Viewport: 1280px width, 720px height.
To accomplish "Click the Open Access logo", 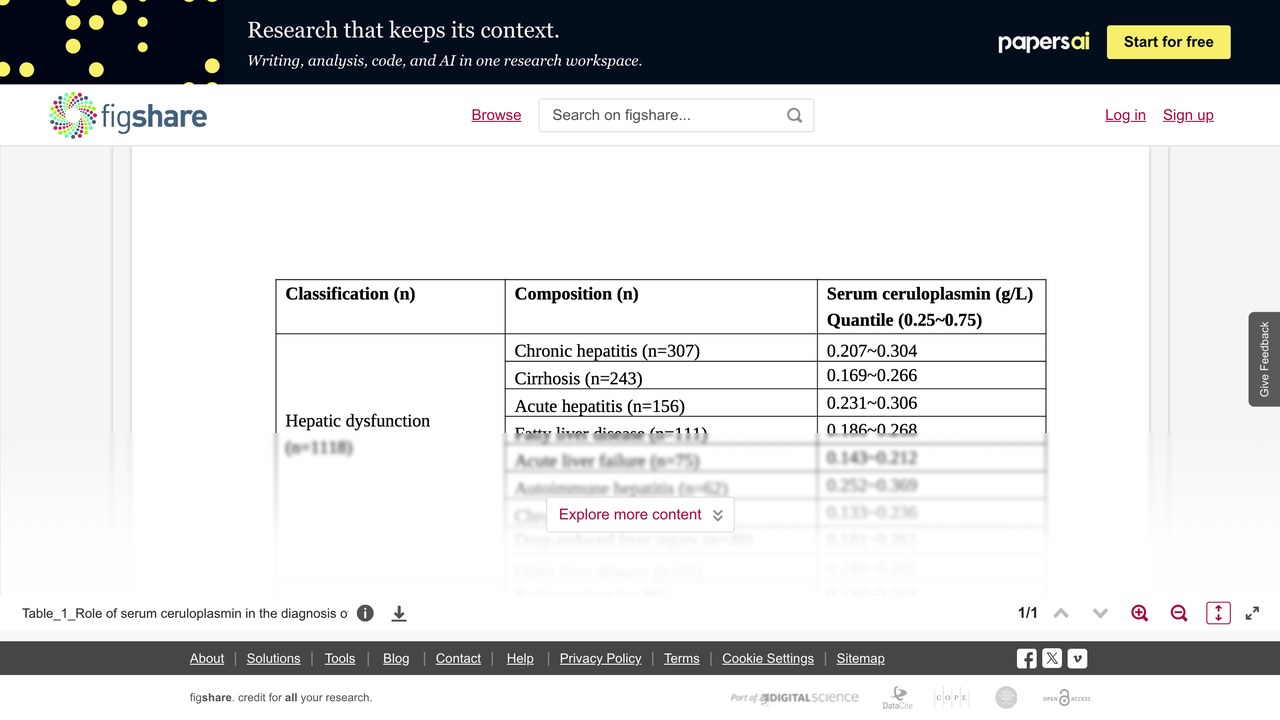I will [x=1066, y=698].
